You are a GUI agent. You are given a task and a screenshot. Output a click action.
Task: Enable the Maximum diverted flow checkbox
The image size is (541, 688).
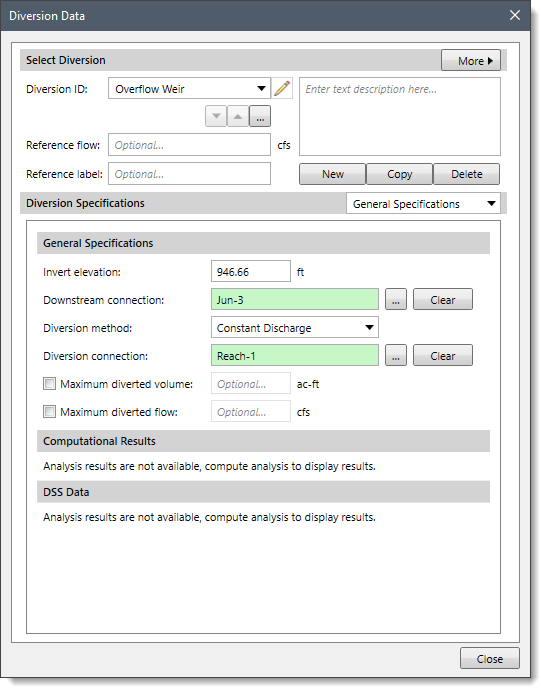point(50,412)
